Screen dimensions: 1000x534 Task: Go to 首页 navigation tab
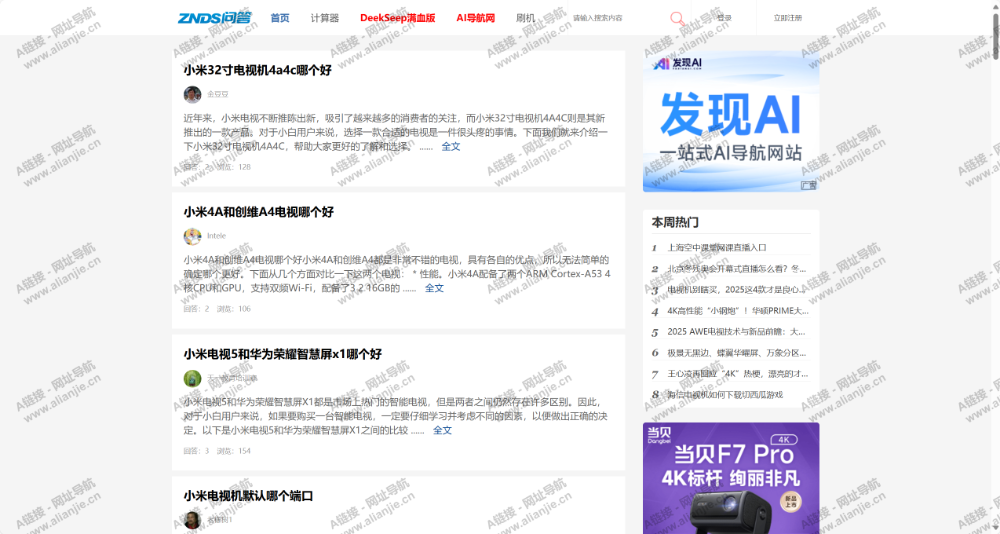[280, 18]
